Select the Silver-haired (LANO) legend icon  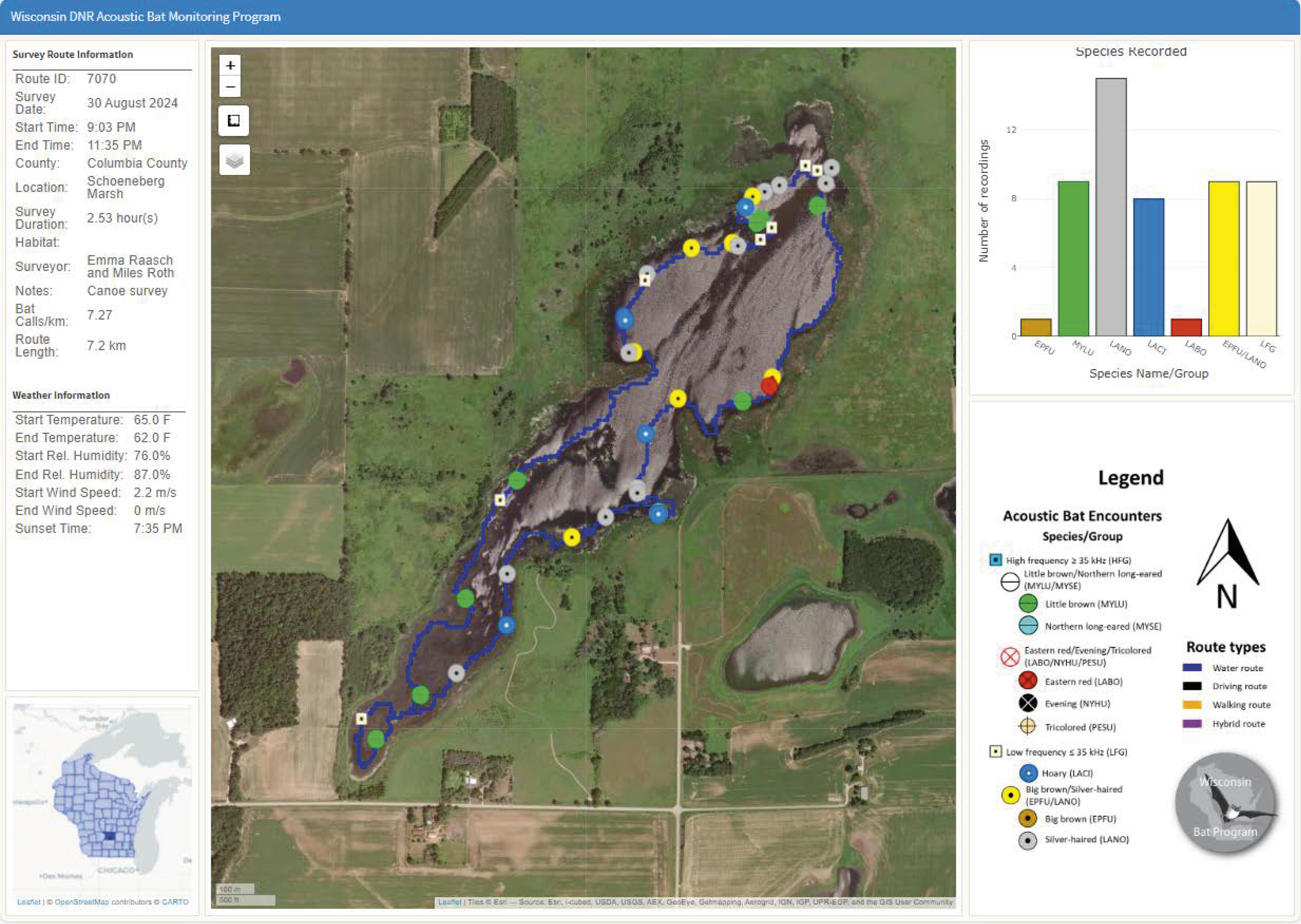(x=1027, y=840)
